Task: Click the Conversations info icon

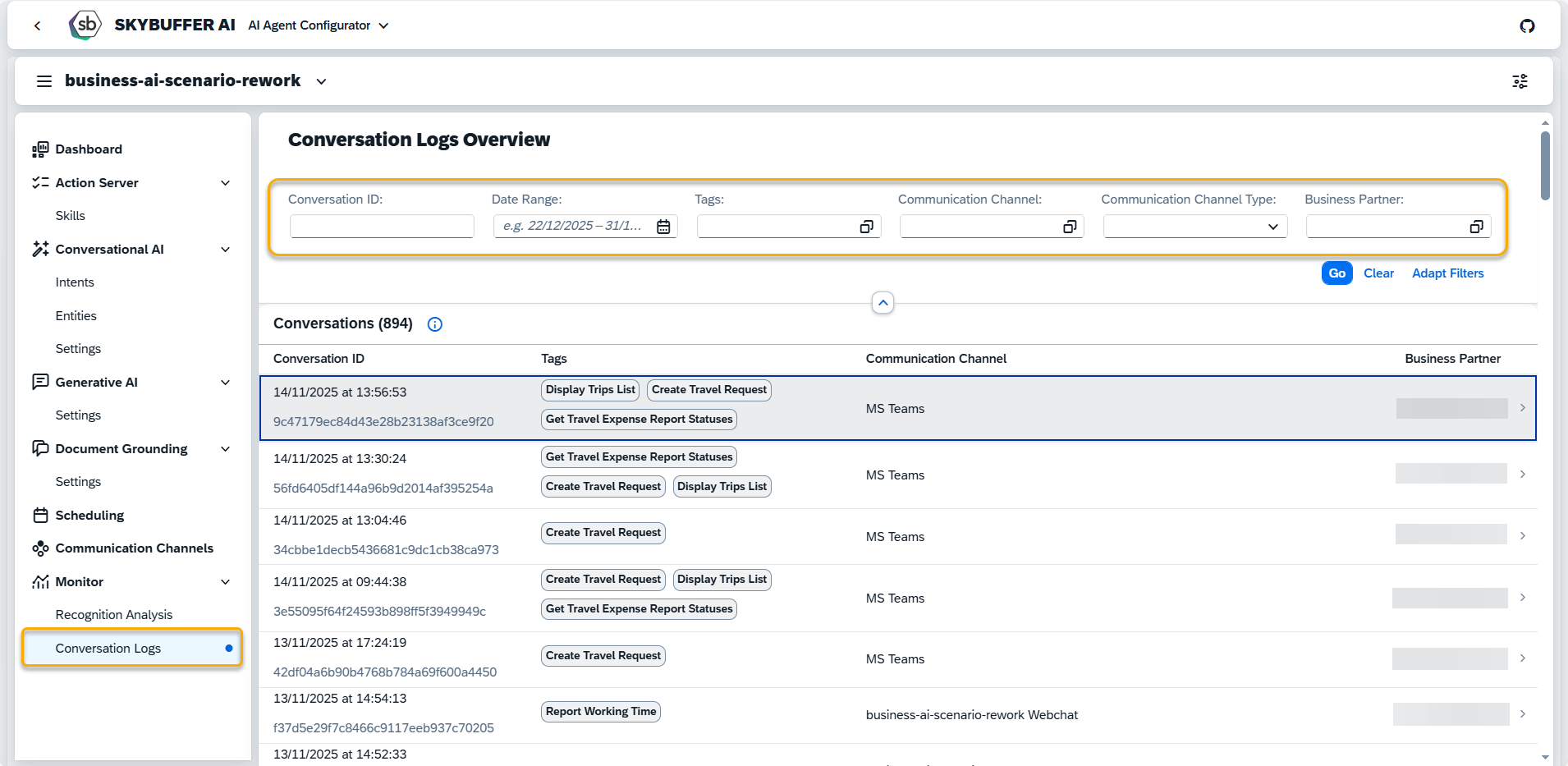Action: (435, 324)
